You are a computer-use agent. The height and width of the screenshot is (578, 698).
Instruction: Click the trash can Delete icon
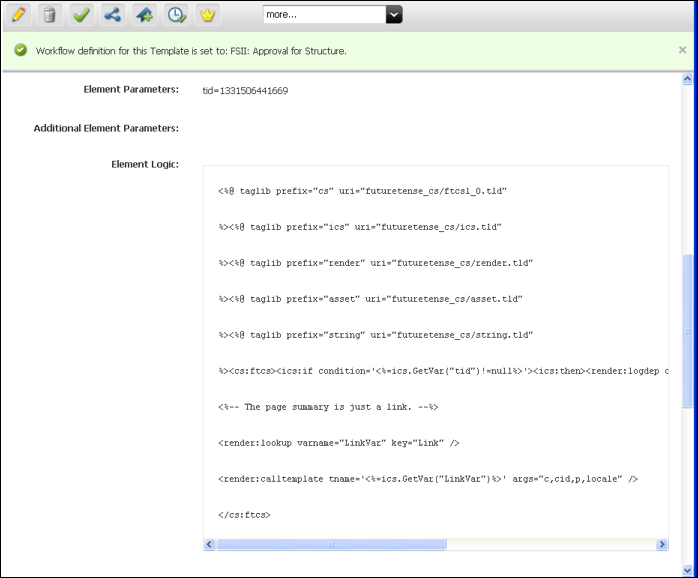tap(50, 15)
